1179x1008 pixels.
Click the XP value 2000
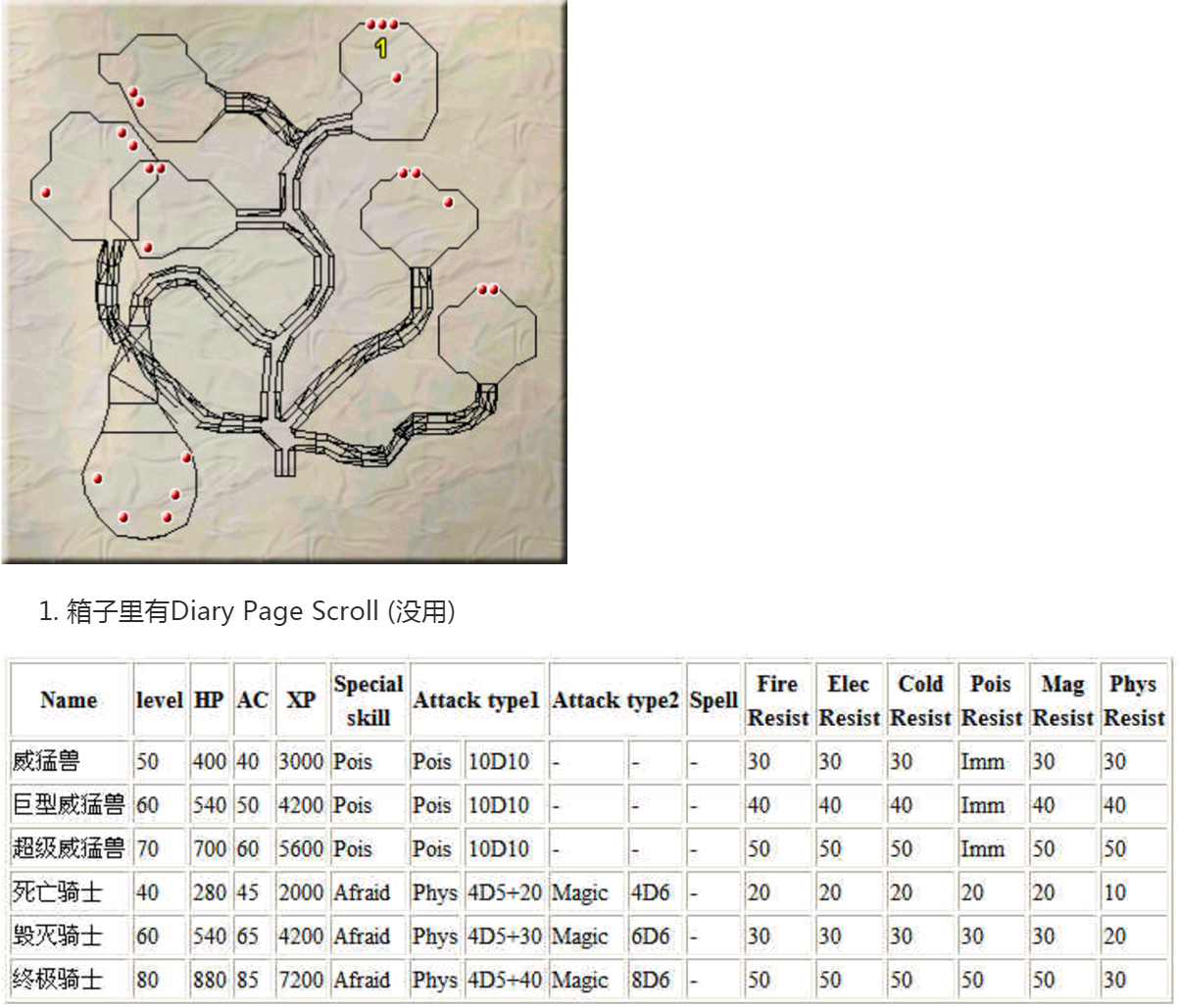tap(301, 892)
